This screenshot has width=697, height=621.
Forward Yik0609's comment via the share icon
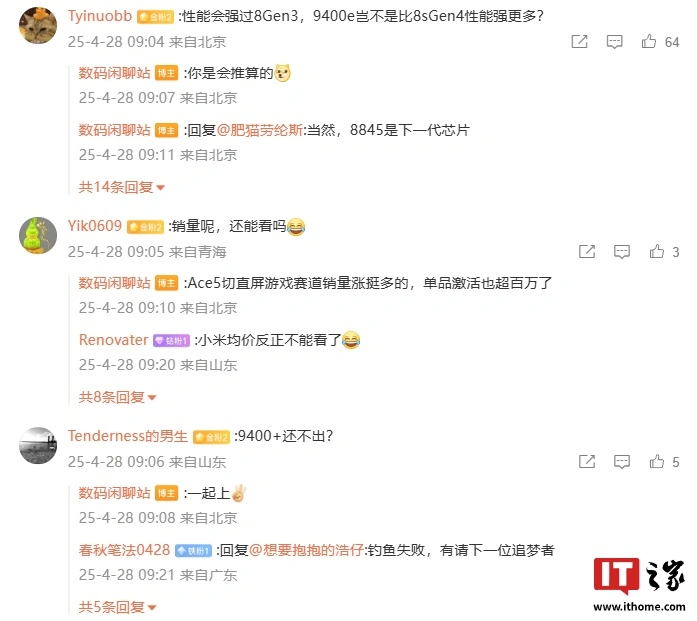587,252
